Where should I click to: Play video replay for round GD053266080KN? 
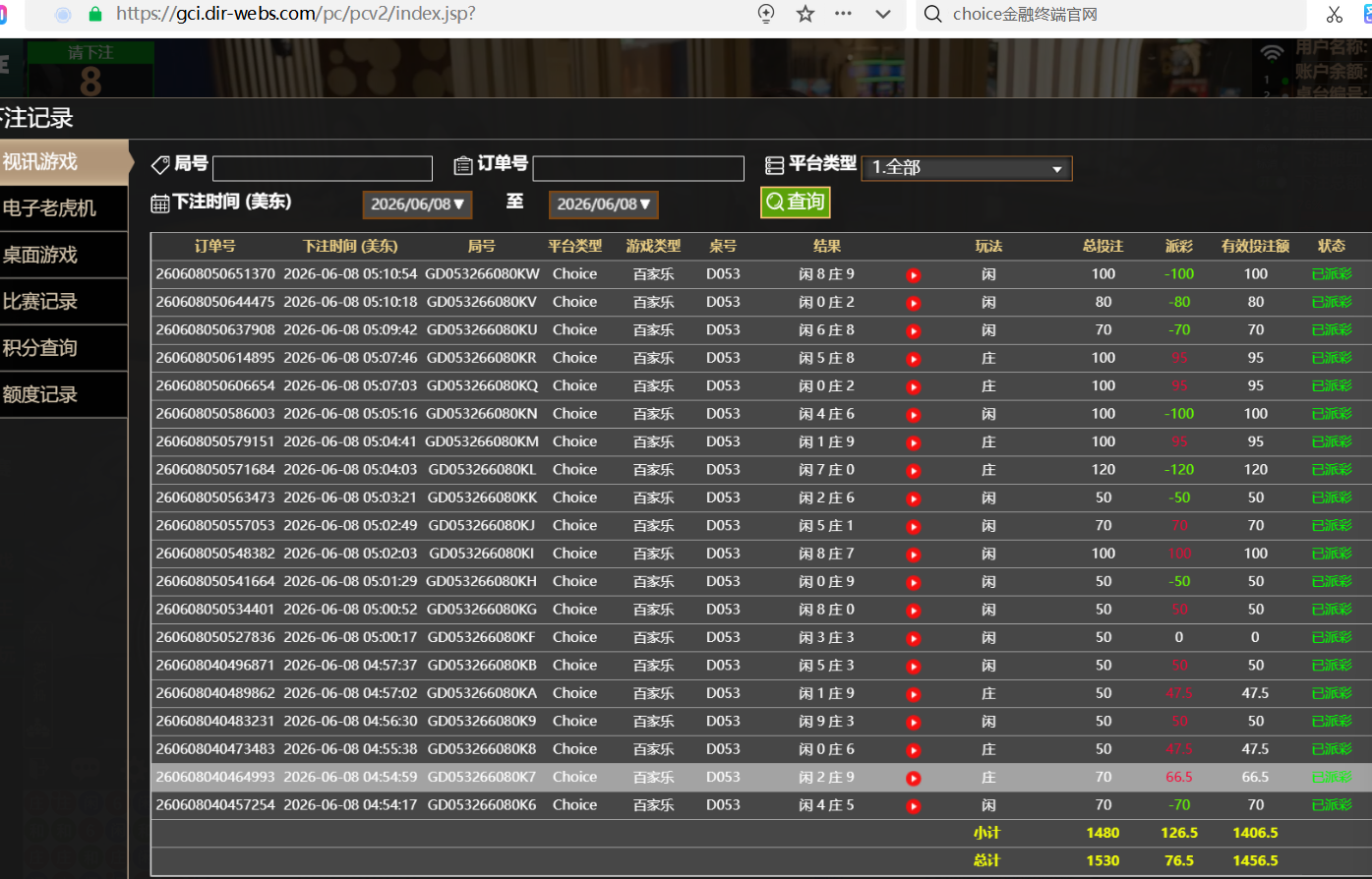click(914, 415)
